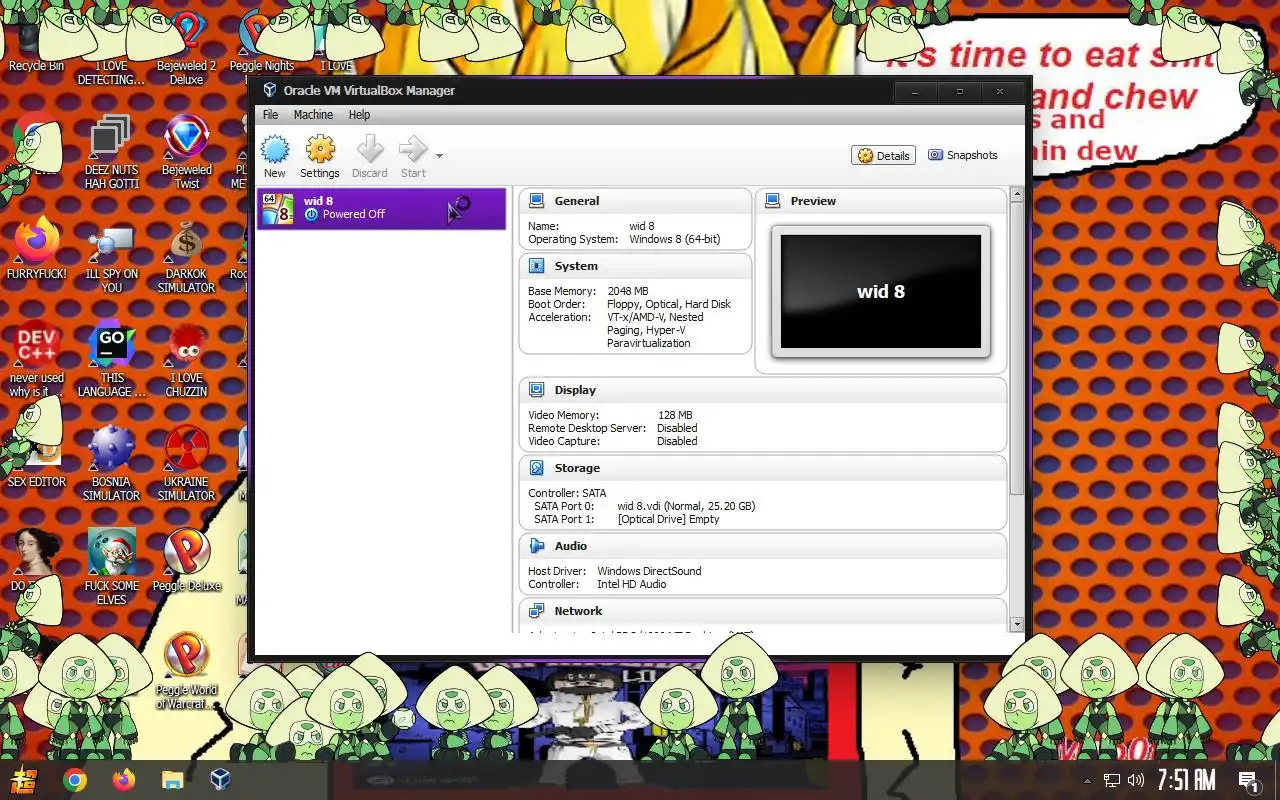Click the General section header
Screen dimensions: 1280x800
577,201
